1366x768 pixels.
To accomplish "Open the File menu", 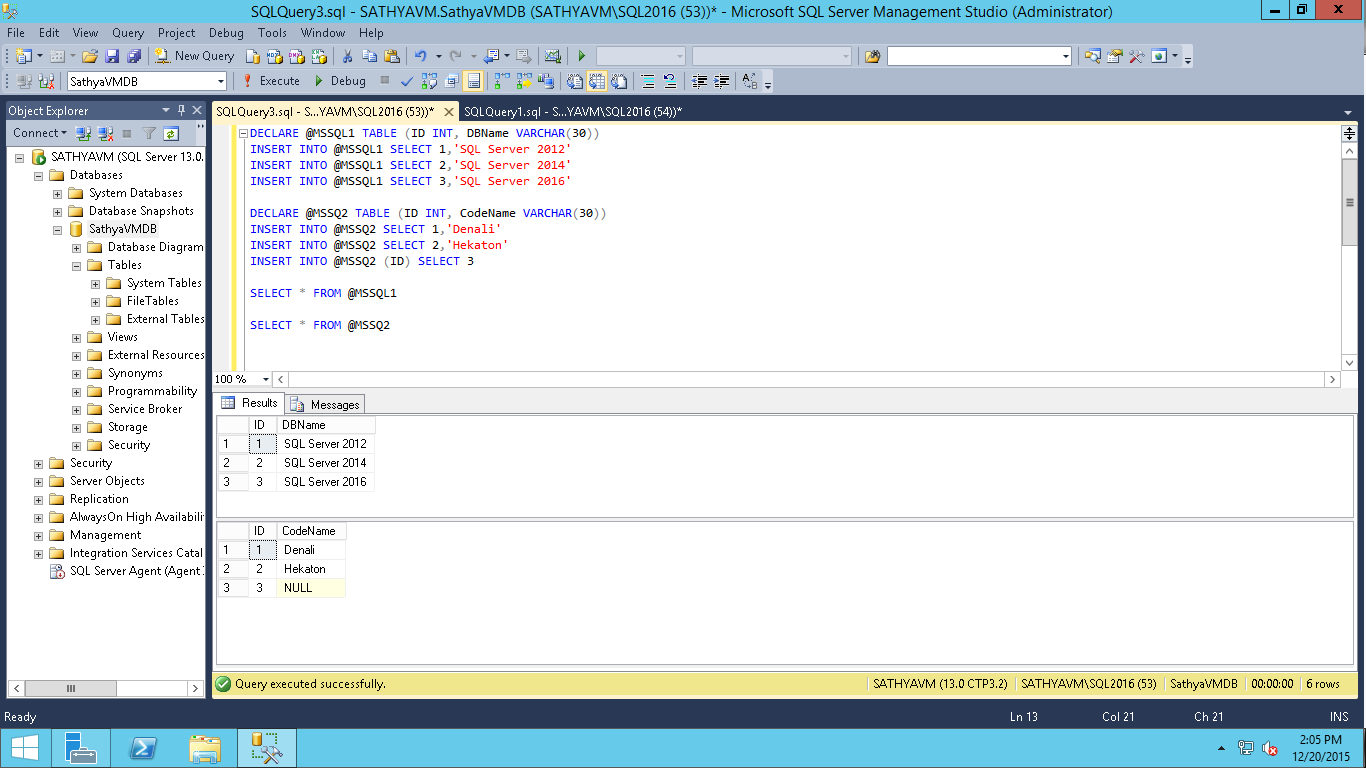I will [x=16, y=33].
